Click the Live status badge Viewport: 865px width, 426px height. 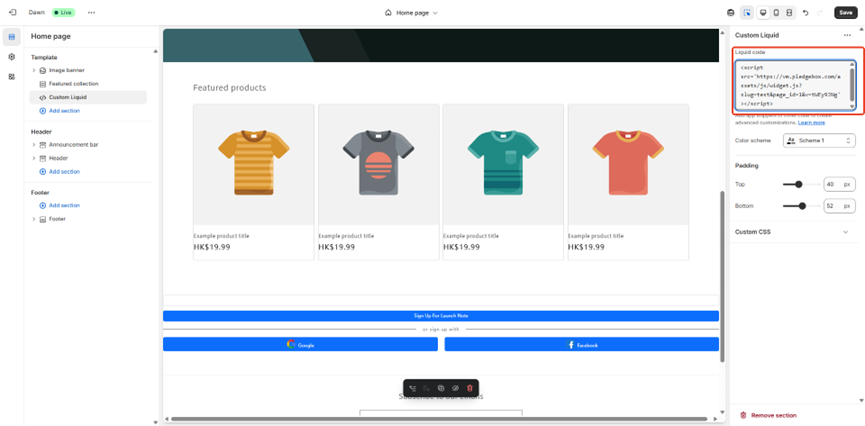click(x=63, y=12)
